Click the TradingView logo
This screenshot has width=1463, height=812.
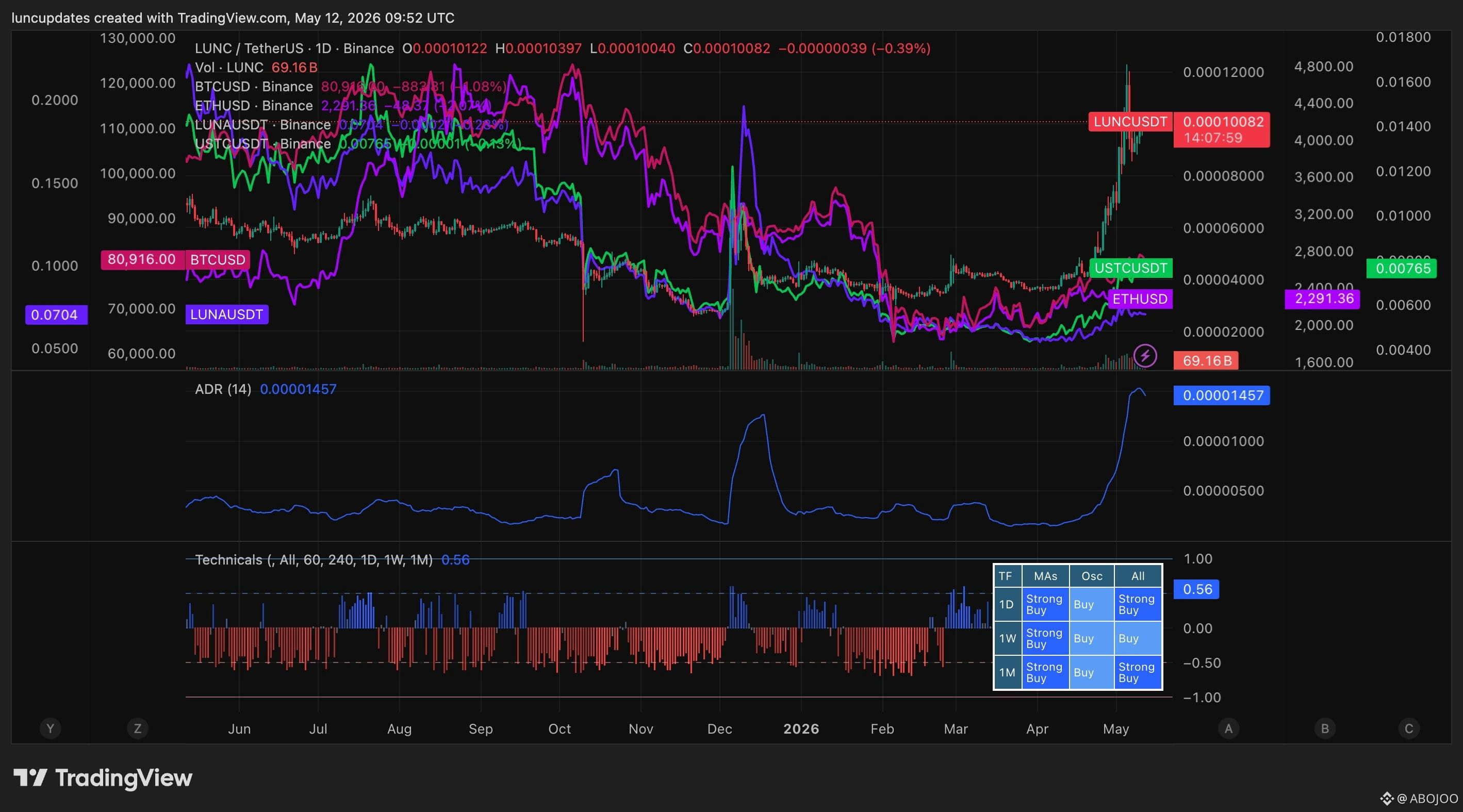pos(103,778)
